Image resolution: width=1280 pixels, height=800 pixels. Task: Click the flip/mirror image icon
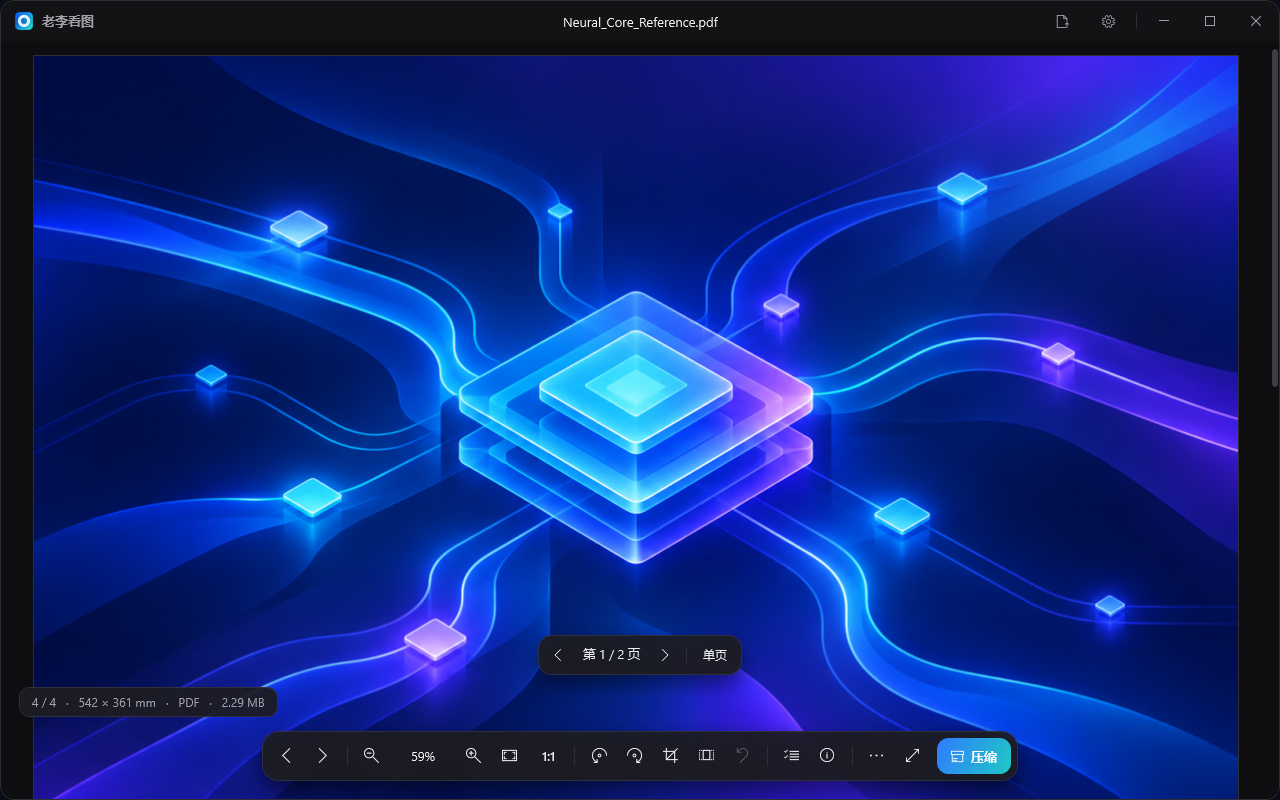pyautogui.click(x=706, y=756)
